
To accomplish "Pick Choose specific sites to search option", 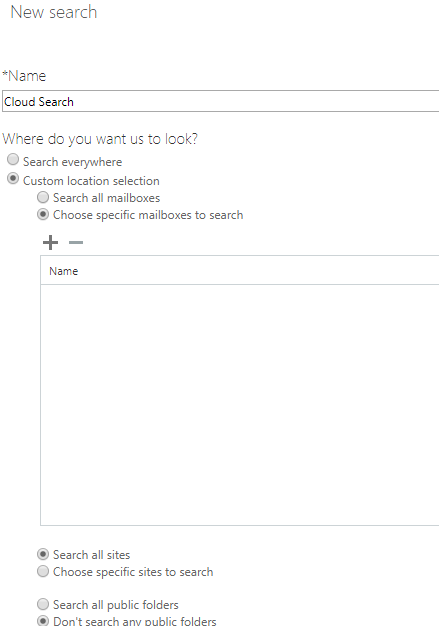I will (43, 571).
